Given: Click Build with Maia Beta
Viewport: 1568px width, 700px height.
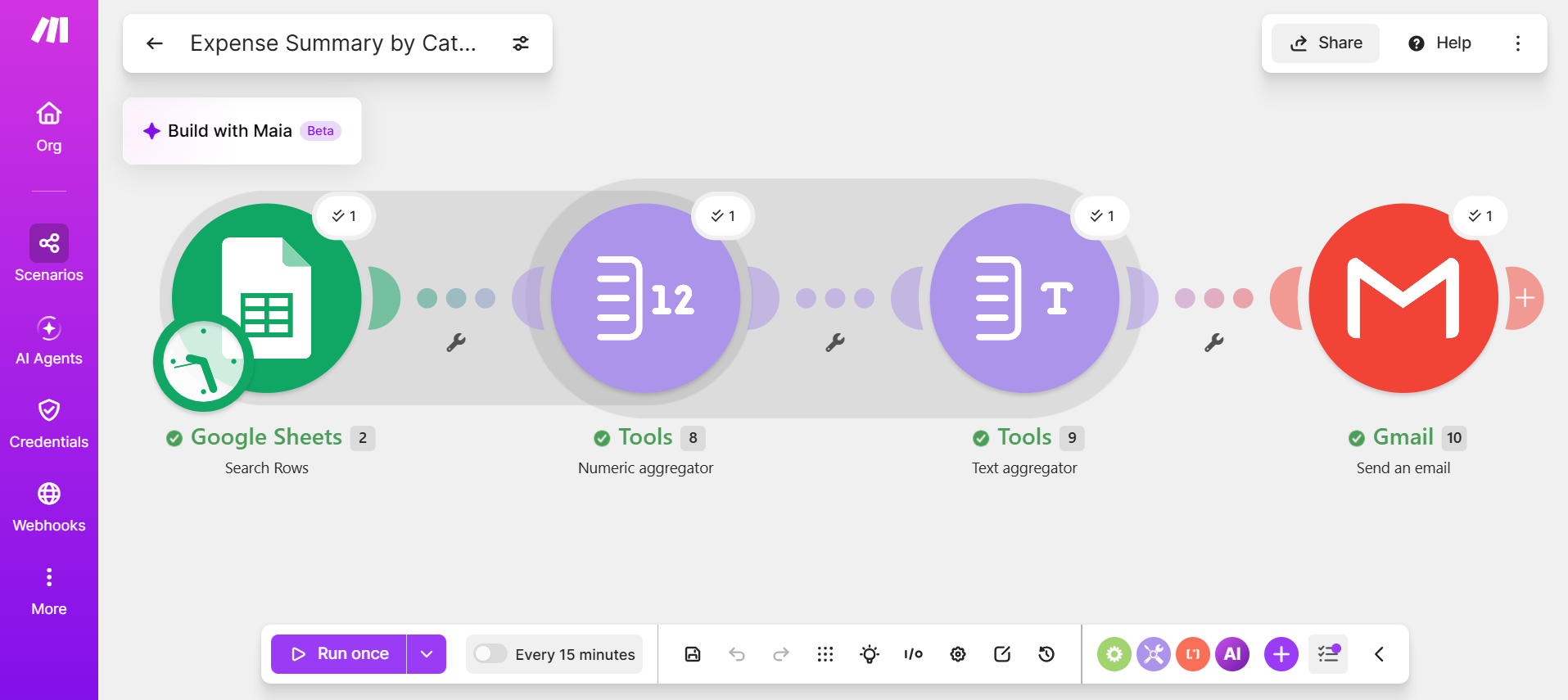Looking at the screenshot, I should click(242, 131).
